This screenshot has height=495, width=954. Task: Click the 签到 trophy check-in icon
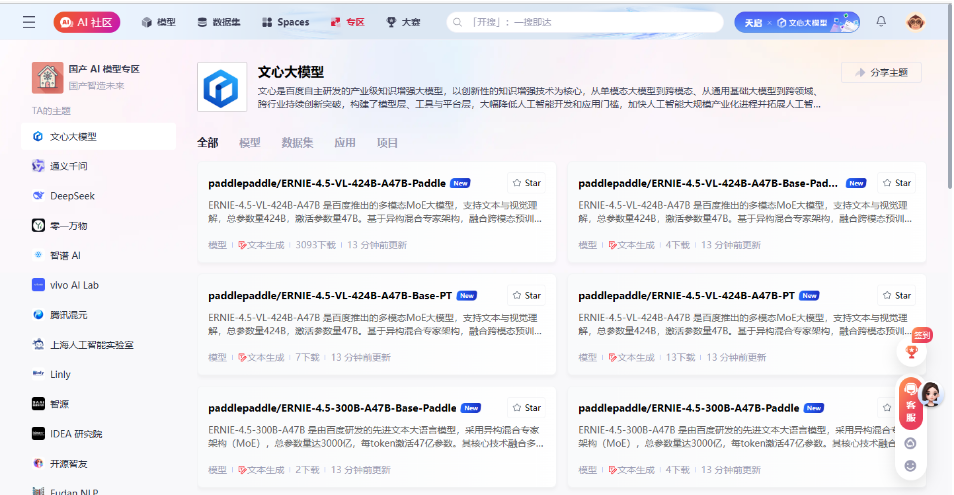(911, 351)
